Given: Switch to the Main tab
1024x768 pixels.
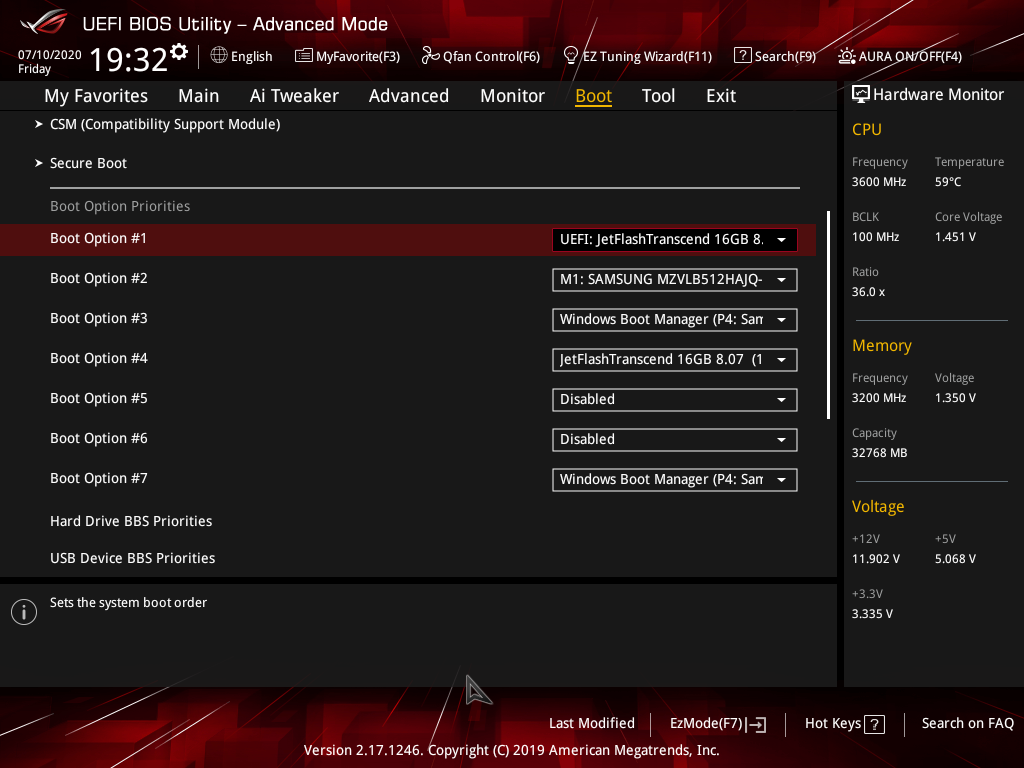Looking at the screenshot, I should [199, 96].
